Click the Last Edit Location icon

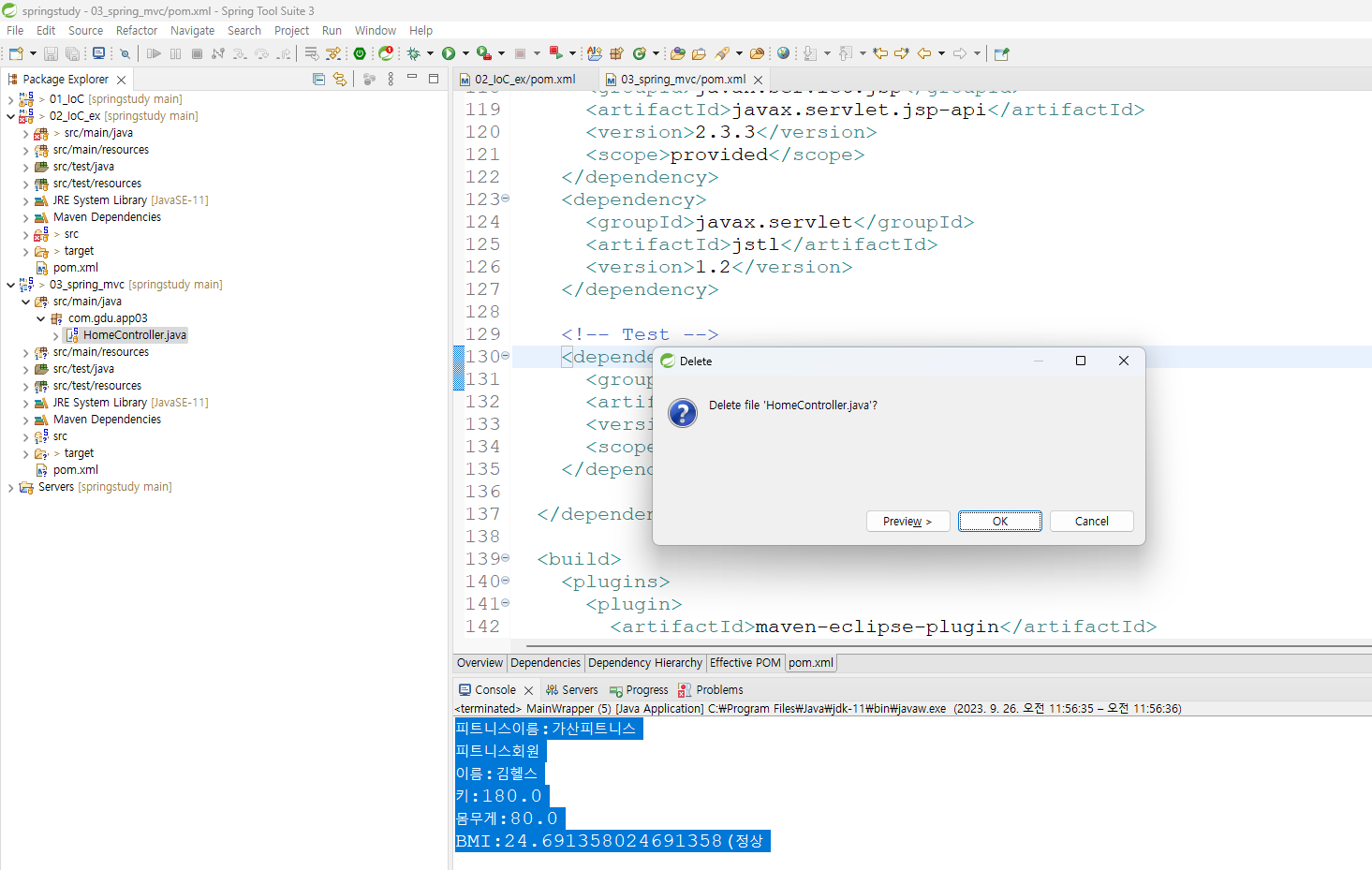click(x=880, y=53)
